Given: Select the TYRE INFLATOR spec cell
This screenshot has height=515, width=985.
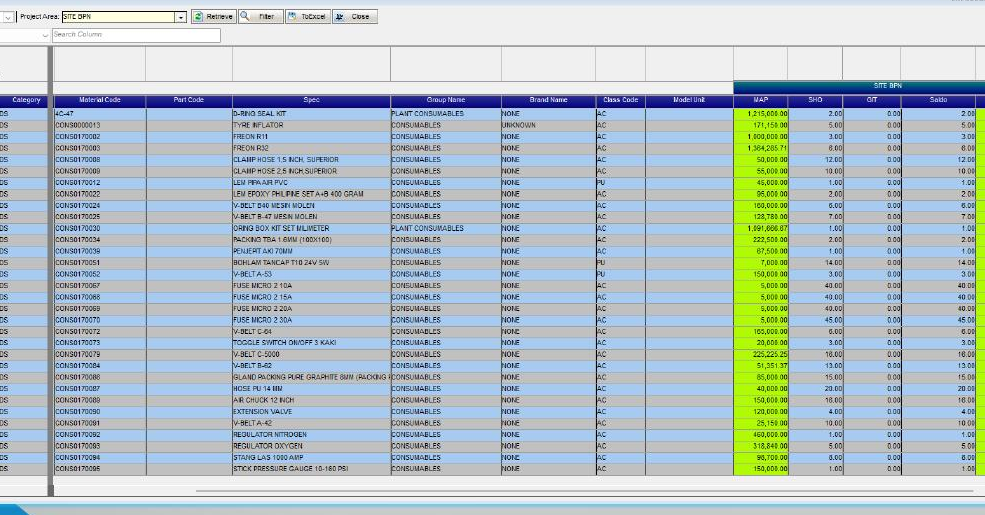Looking at the screenshot, I should coord(312,125).
